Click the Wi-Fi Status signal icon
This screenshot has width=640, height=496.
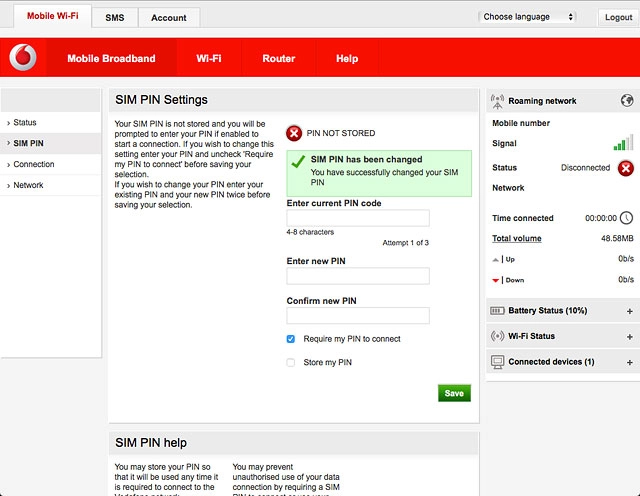(498, 336)
